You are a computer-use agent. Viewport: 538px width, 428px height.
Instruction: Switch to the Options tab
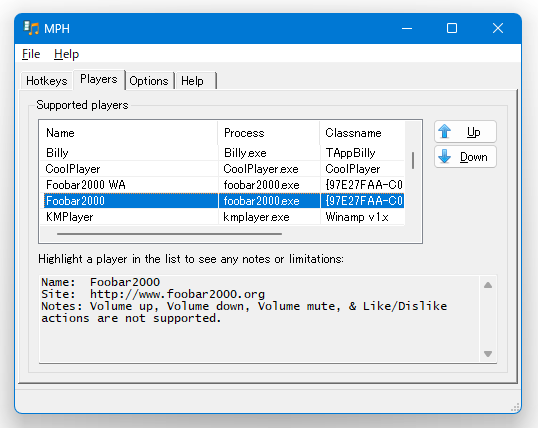click(149, 81)
